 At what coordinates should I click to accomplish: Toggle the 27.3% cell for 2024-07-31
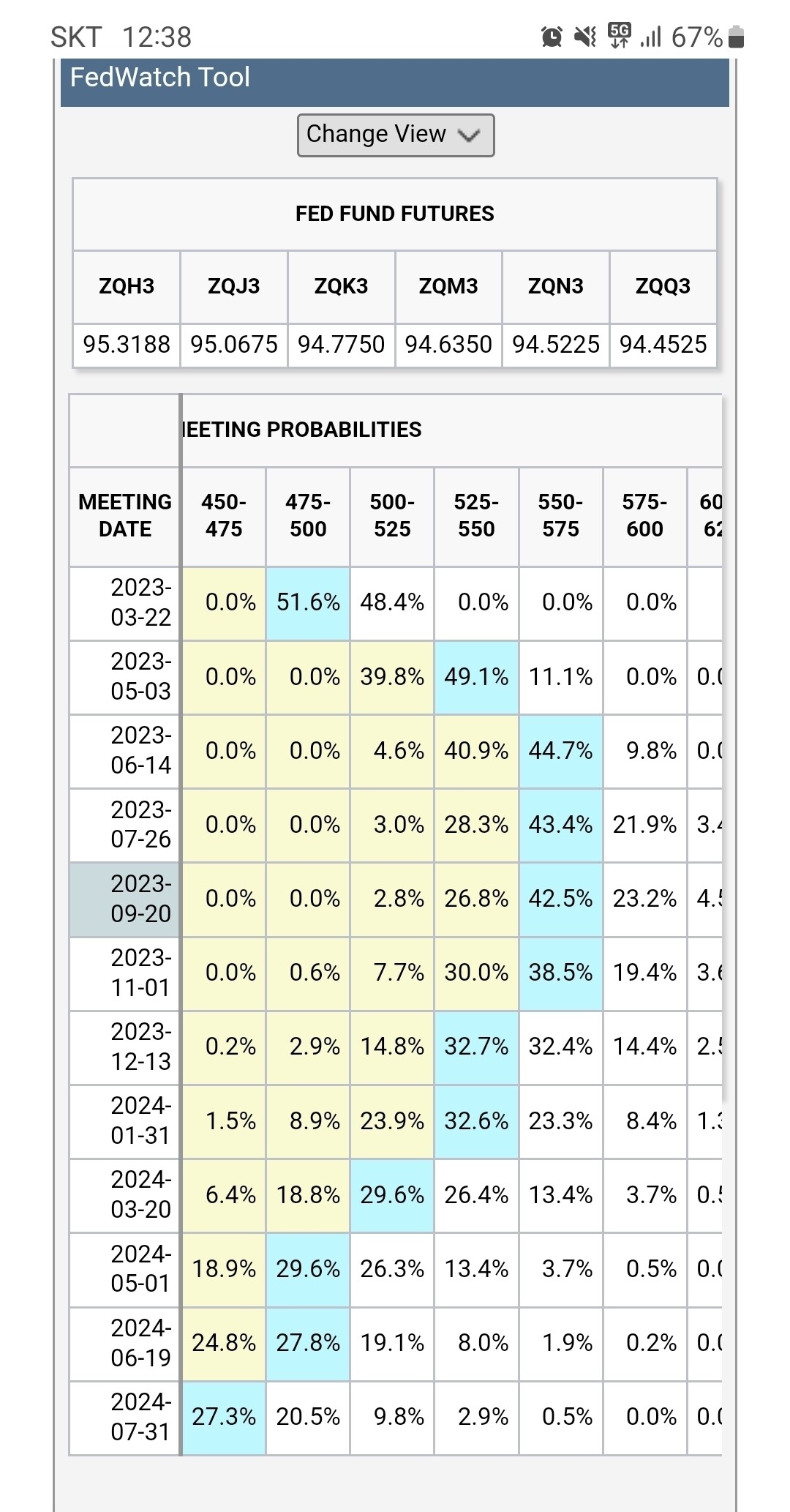point(223,1417)
